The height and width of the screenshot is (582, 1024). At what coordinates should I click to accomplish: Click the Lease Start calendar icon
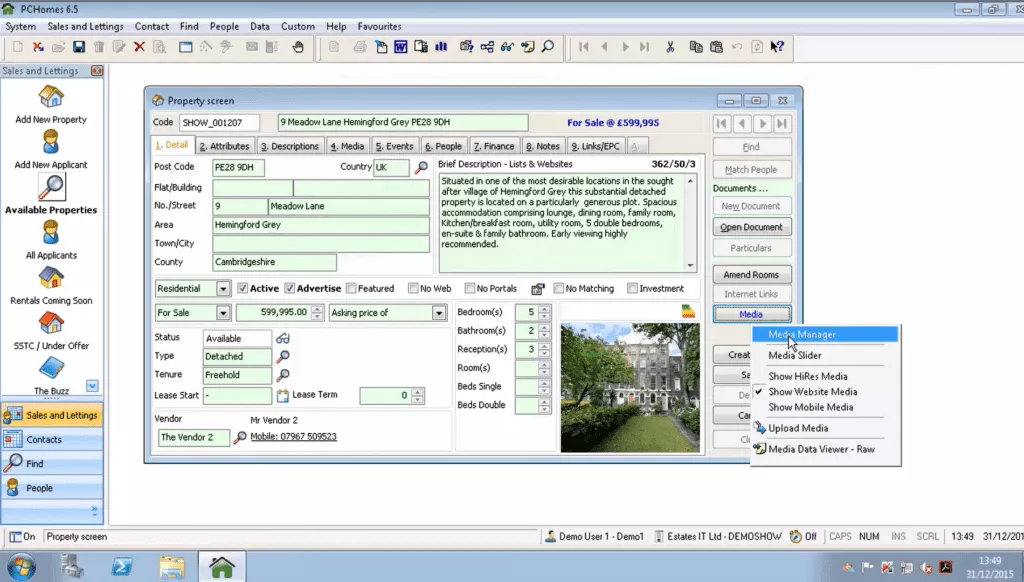coord(282,395)
